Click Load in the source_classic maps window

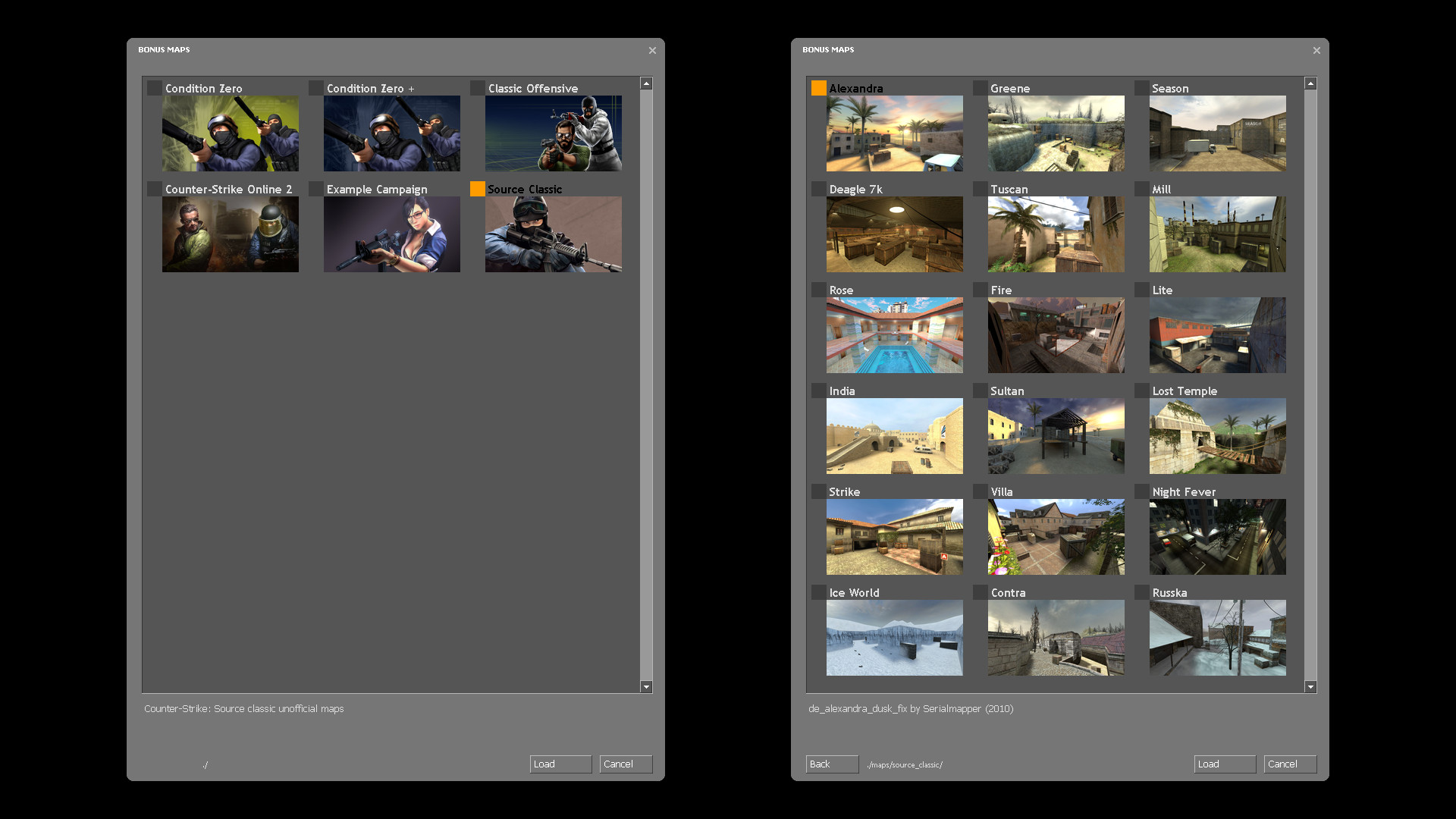pos(1225,764)
